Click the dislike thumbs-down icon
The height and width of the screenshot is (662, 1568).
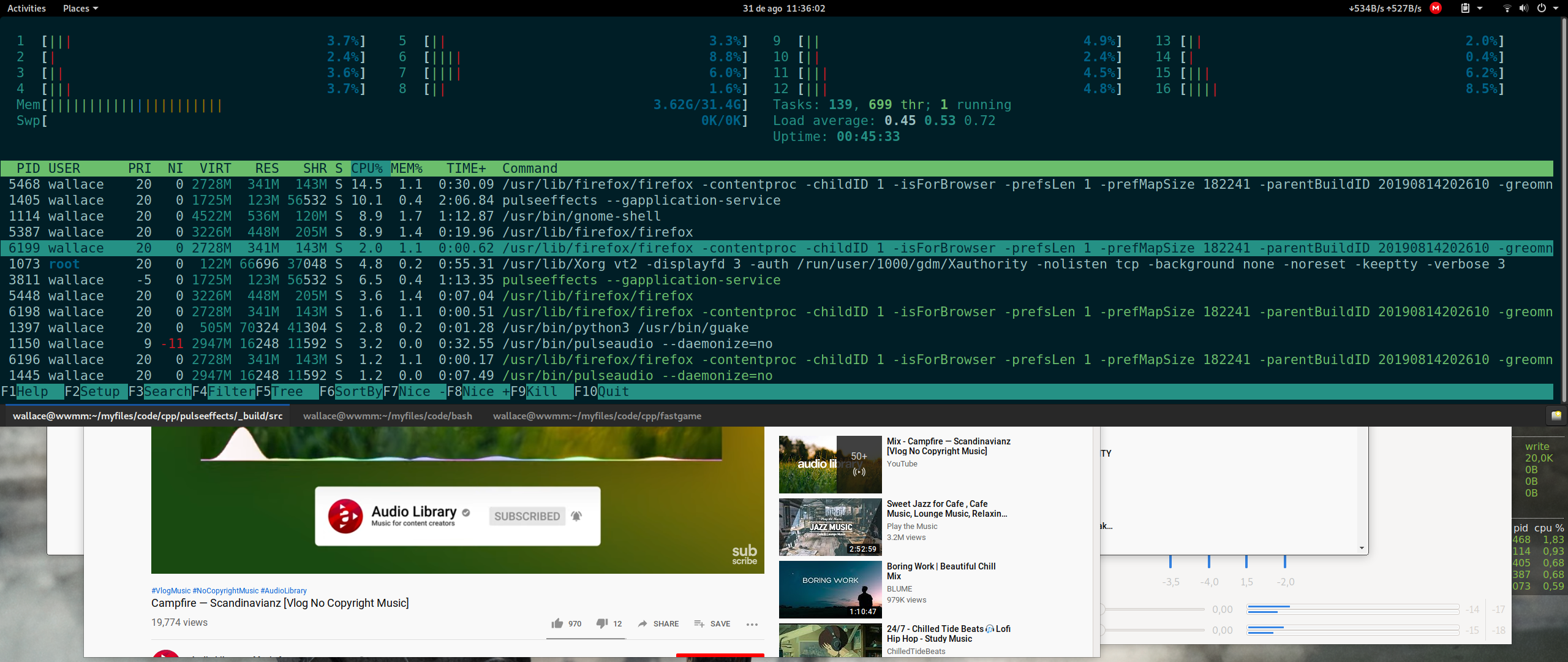click(x=602, y=623)
